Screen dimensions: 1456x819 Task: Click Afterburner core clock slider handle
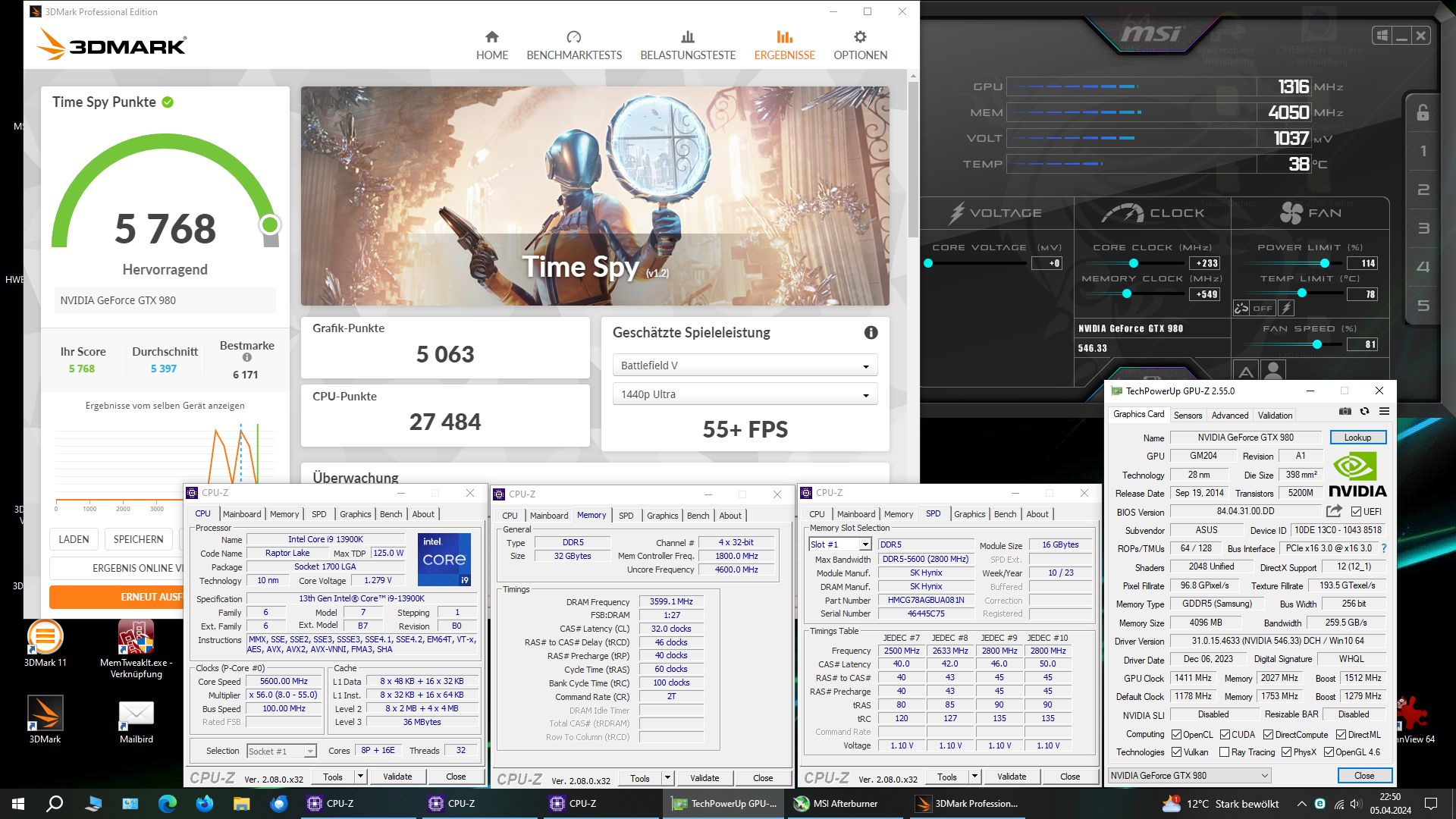click(1134, 263)
